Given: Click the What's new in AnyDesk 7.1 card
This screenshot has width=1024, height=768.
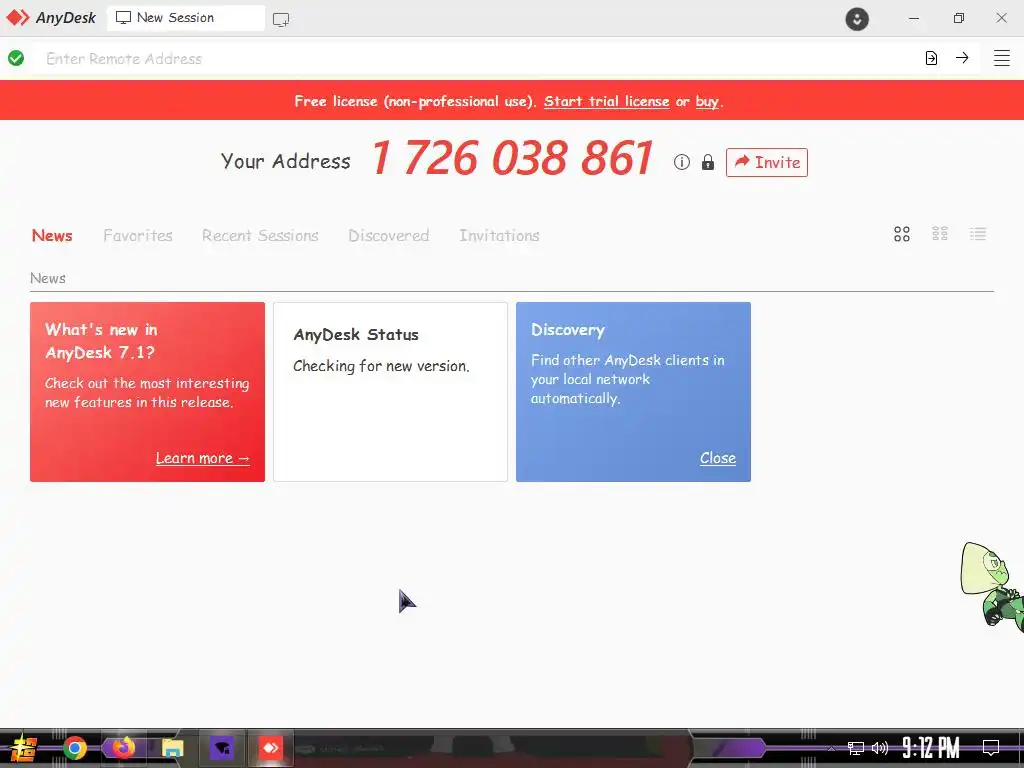Looking at the screenshot, I should click(148, 392).
